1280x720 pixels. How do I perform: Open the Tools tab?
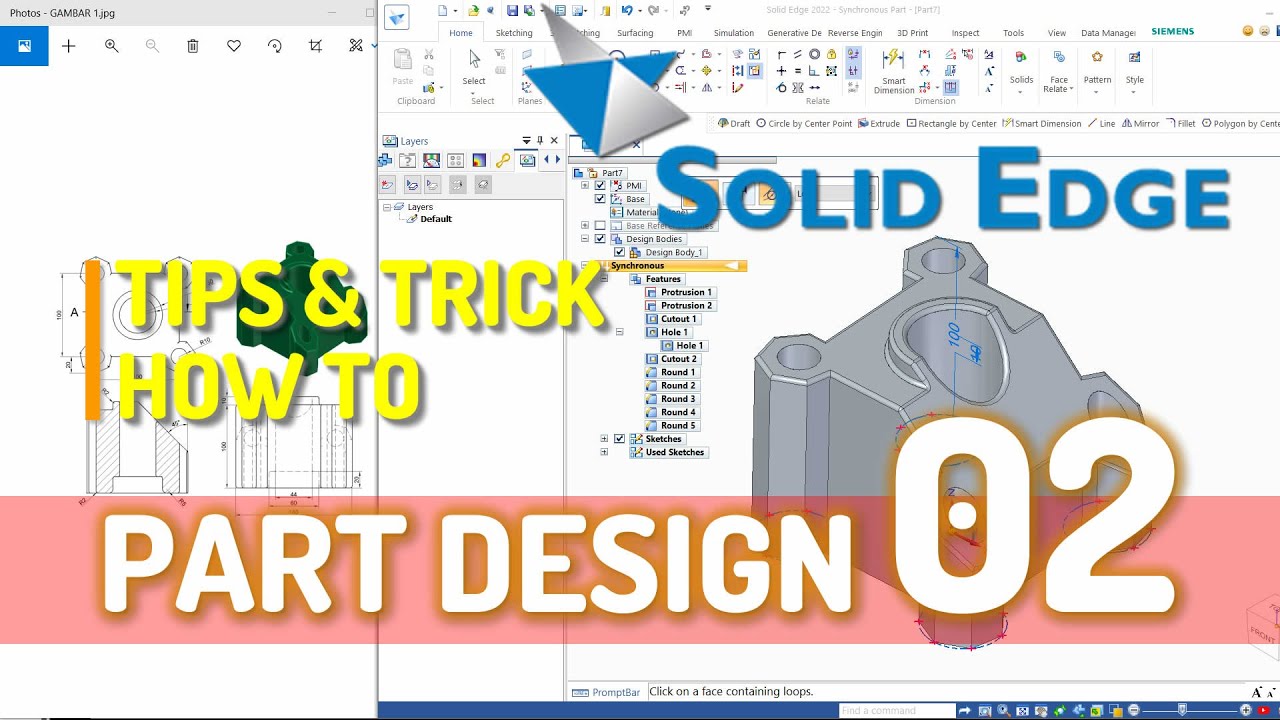(1013, 33)
